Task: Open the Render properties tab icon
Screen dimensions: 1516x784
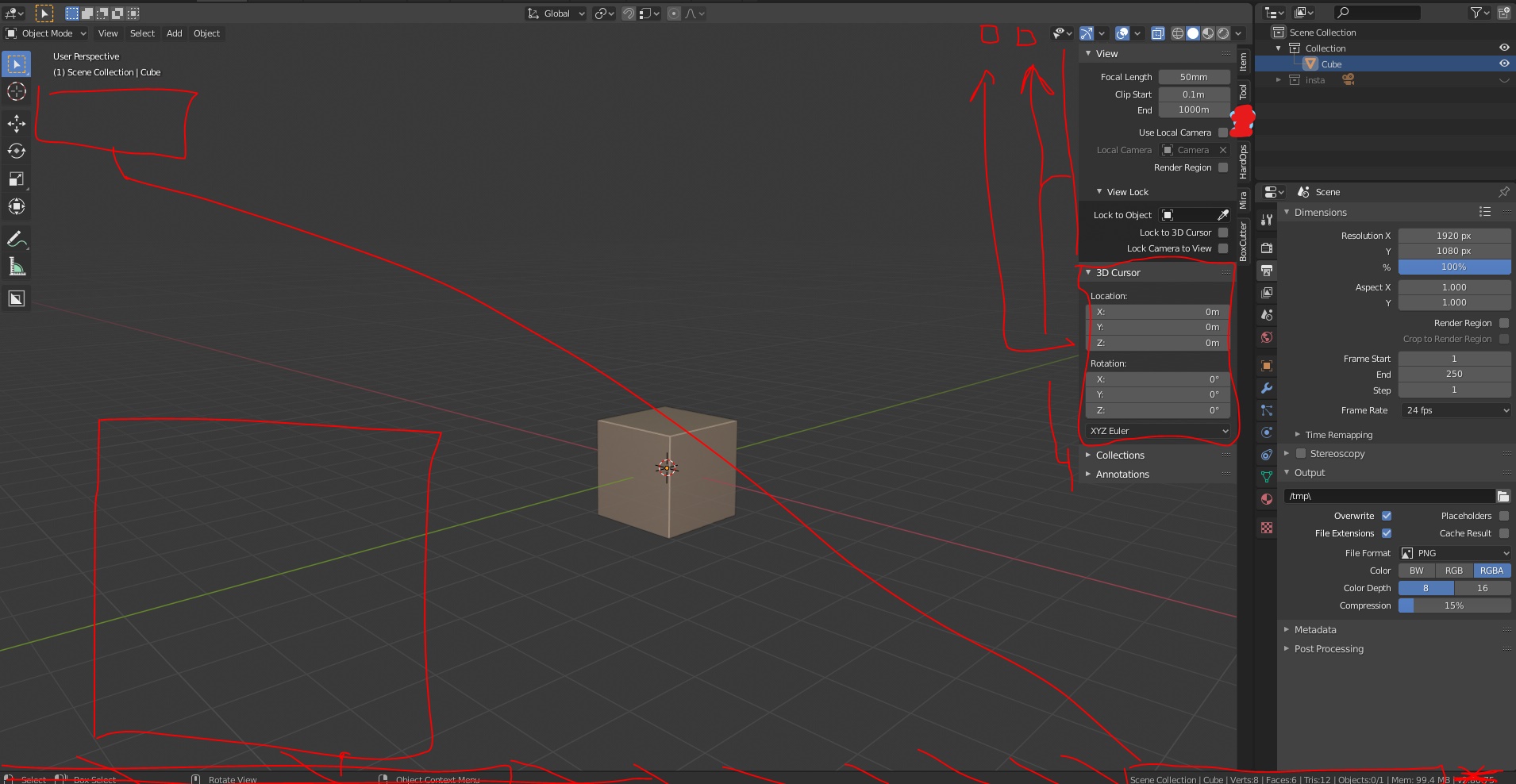Action: click(x=1267, y=248)
